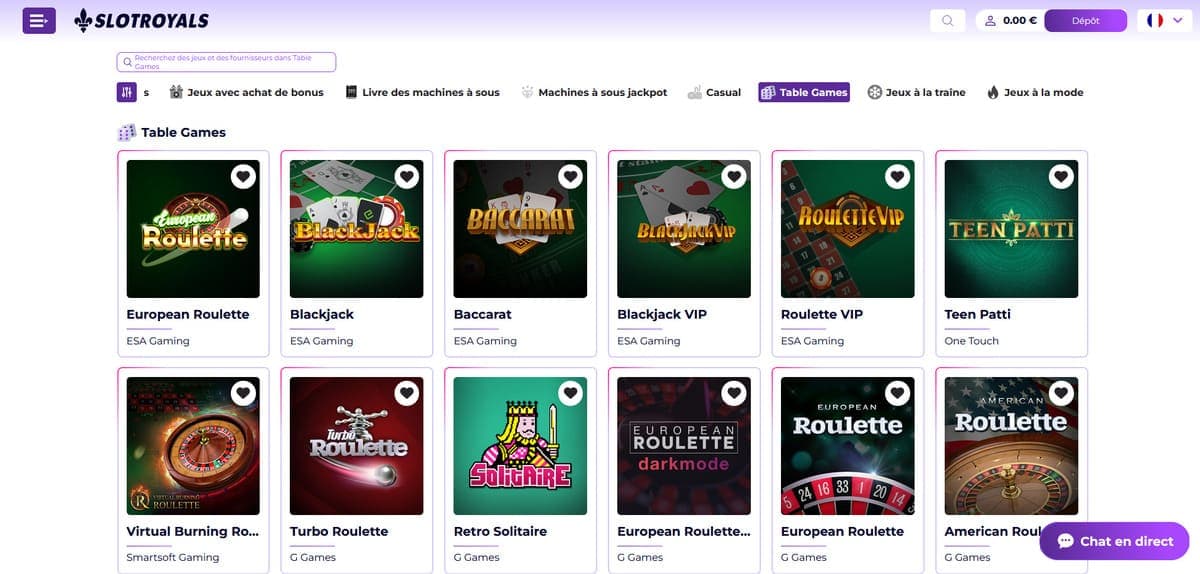Favorite Virtual Burning Roulette with heart
The image size is (1200, 574).
(x=243, y=394)
